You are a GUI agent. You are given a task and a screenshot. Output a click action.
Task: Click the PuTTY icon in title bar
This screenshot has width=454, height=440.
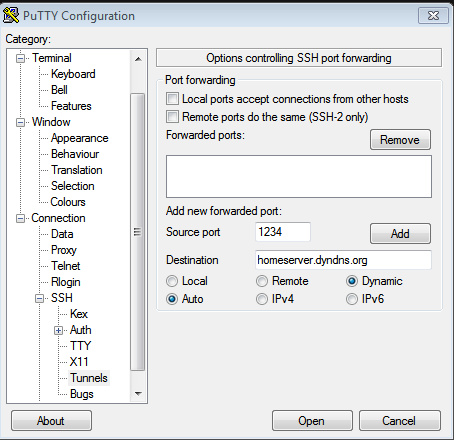click(11, 15)
